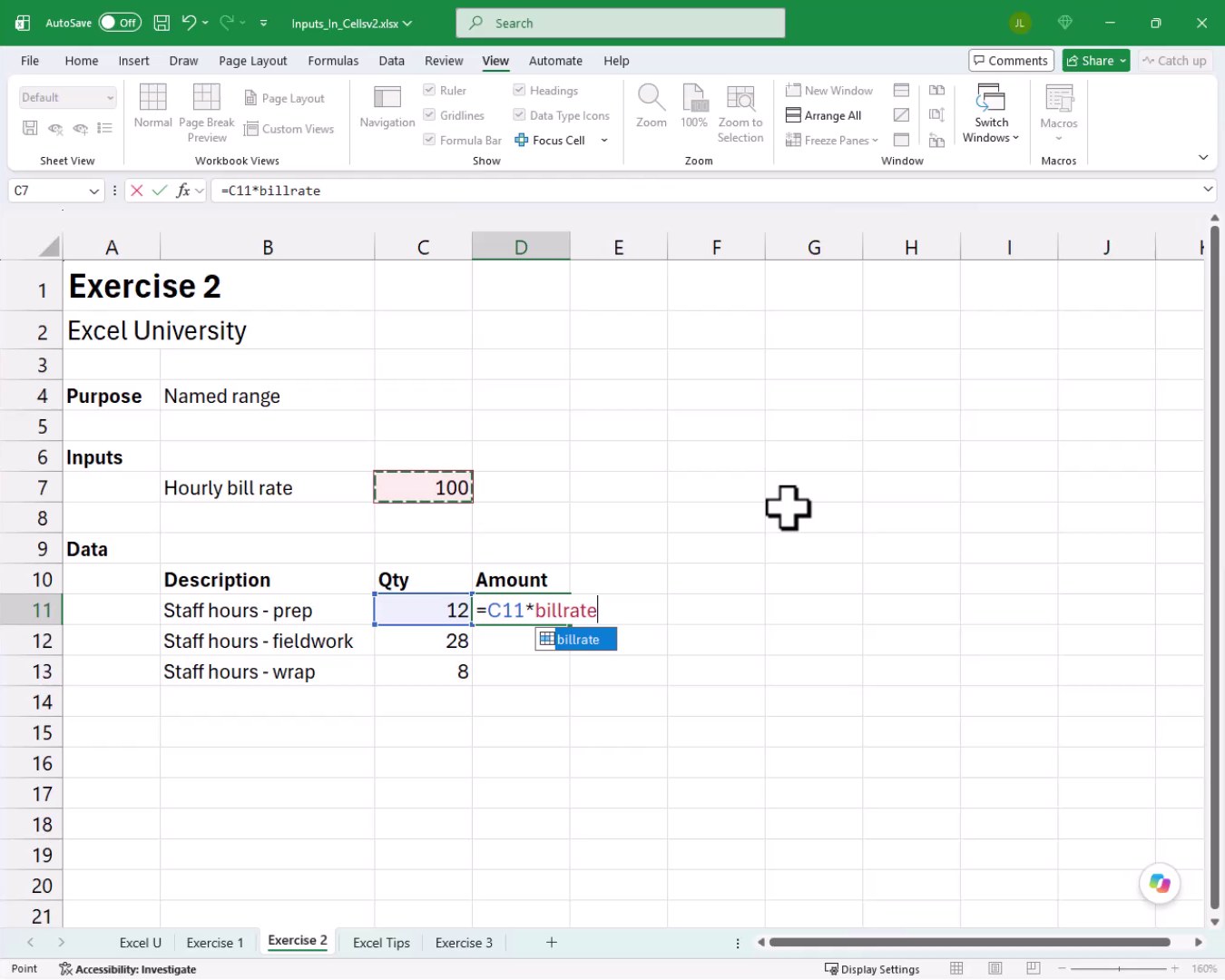
Task: Collapse the ribbon with the chevron
Action: [1203, 157]
